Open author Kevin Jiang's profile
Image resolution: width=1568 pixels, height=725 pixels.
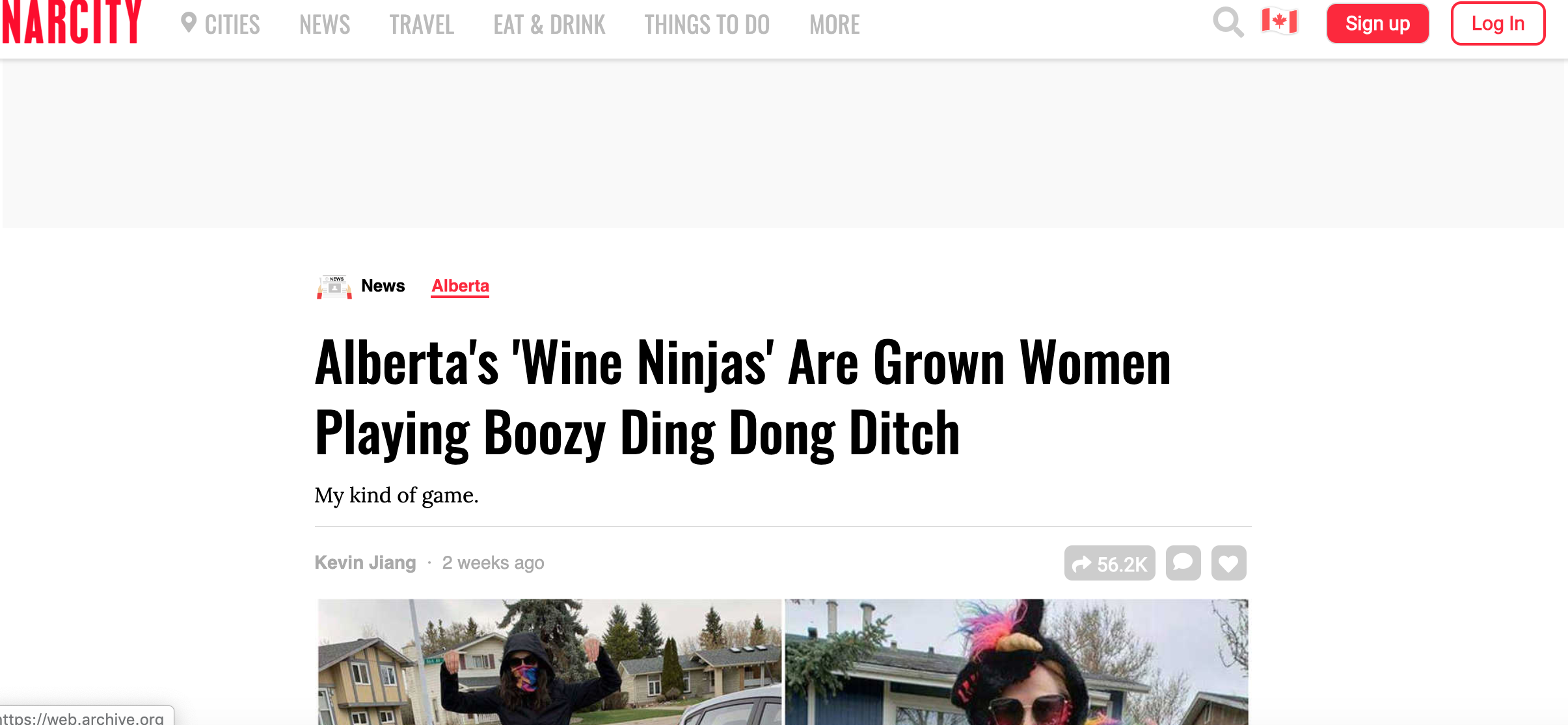pyautogui.click(x=365, y=562)
